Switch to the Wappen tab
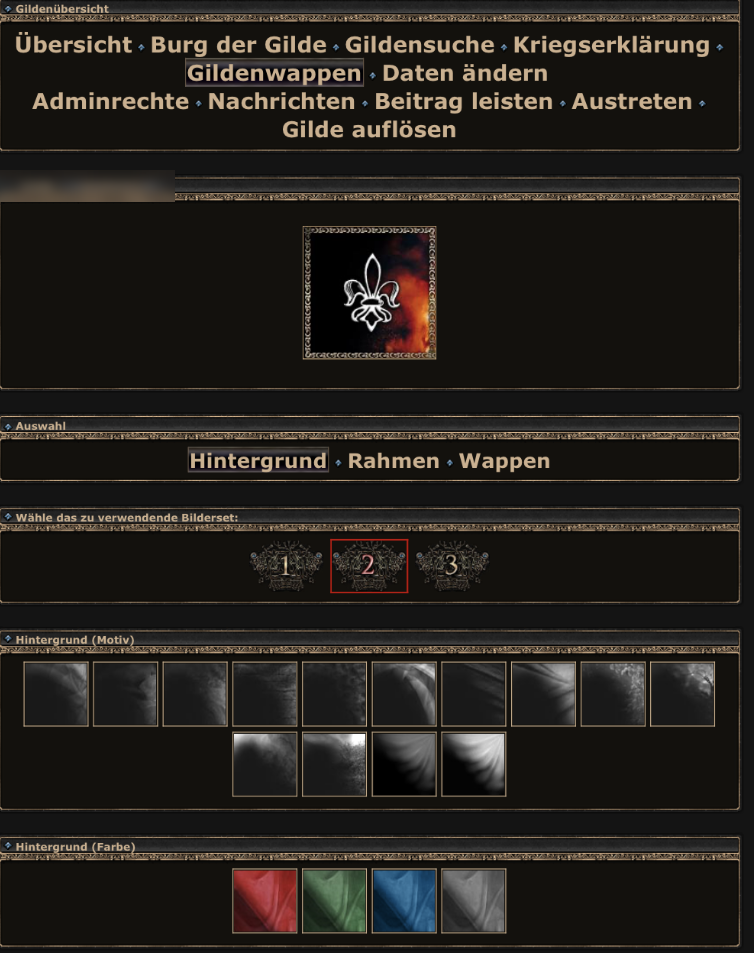The image size is (754, 953). 504,461
